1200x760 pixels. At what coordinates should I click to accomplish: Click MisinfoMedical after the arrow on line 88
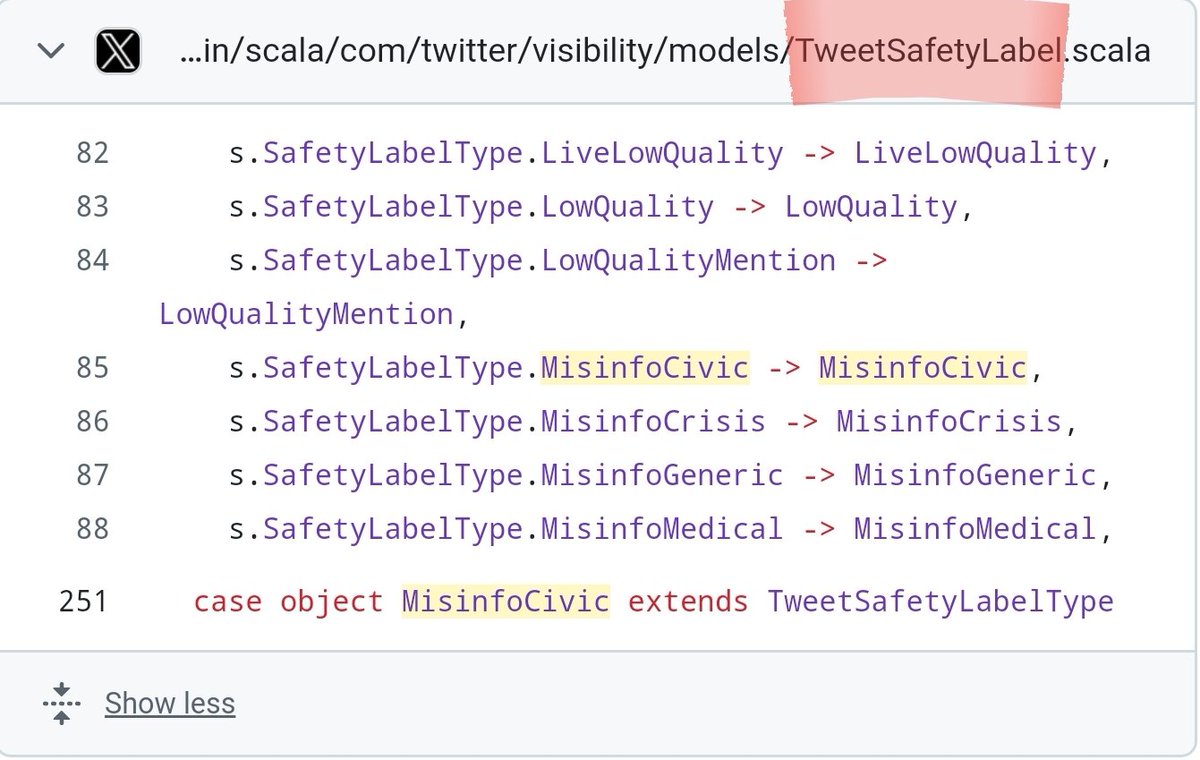975,527
